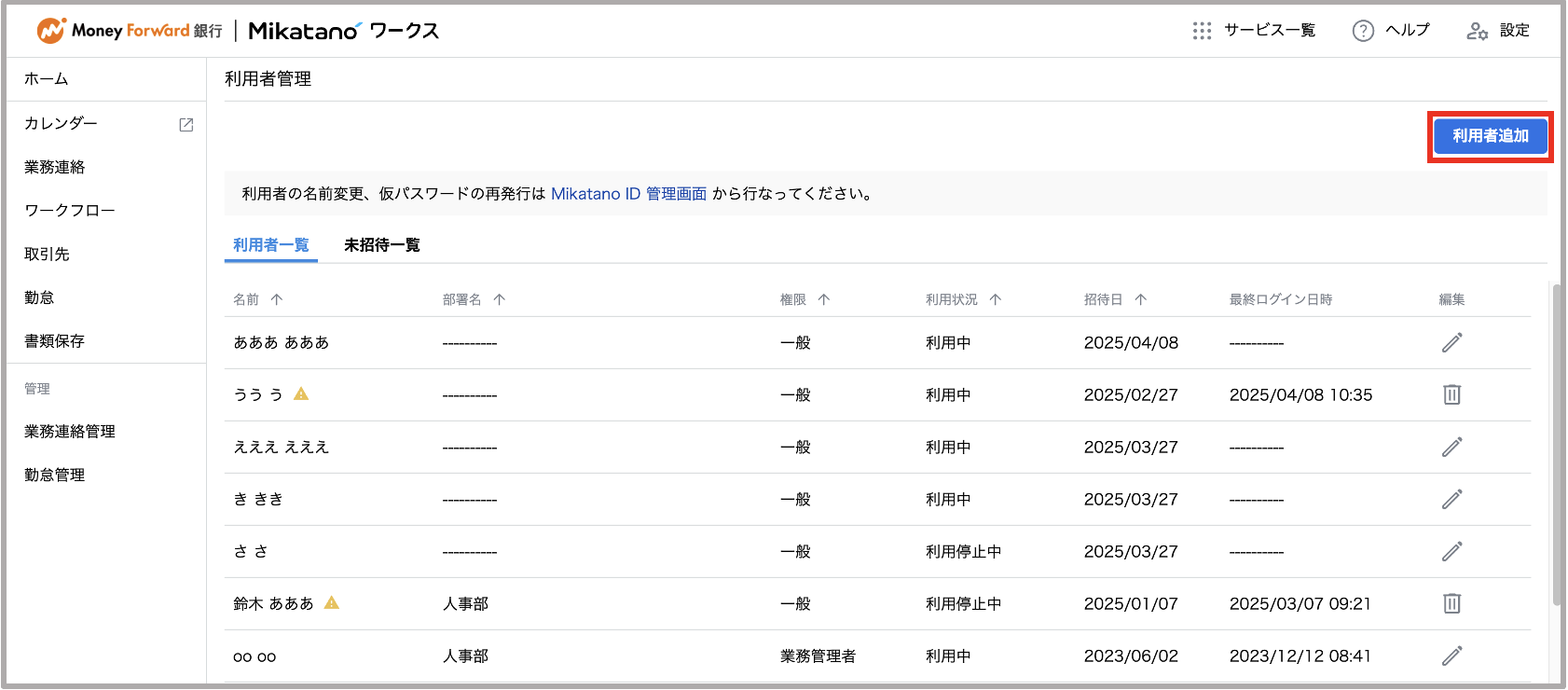Click the vertical scrollbar of user list
The height and width of the screenshot is (690, 1568).
point(1556,446)
